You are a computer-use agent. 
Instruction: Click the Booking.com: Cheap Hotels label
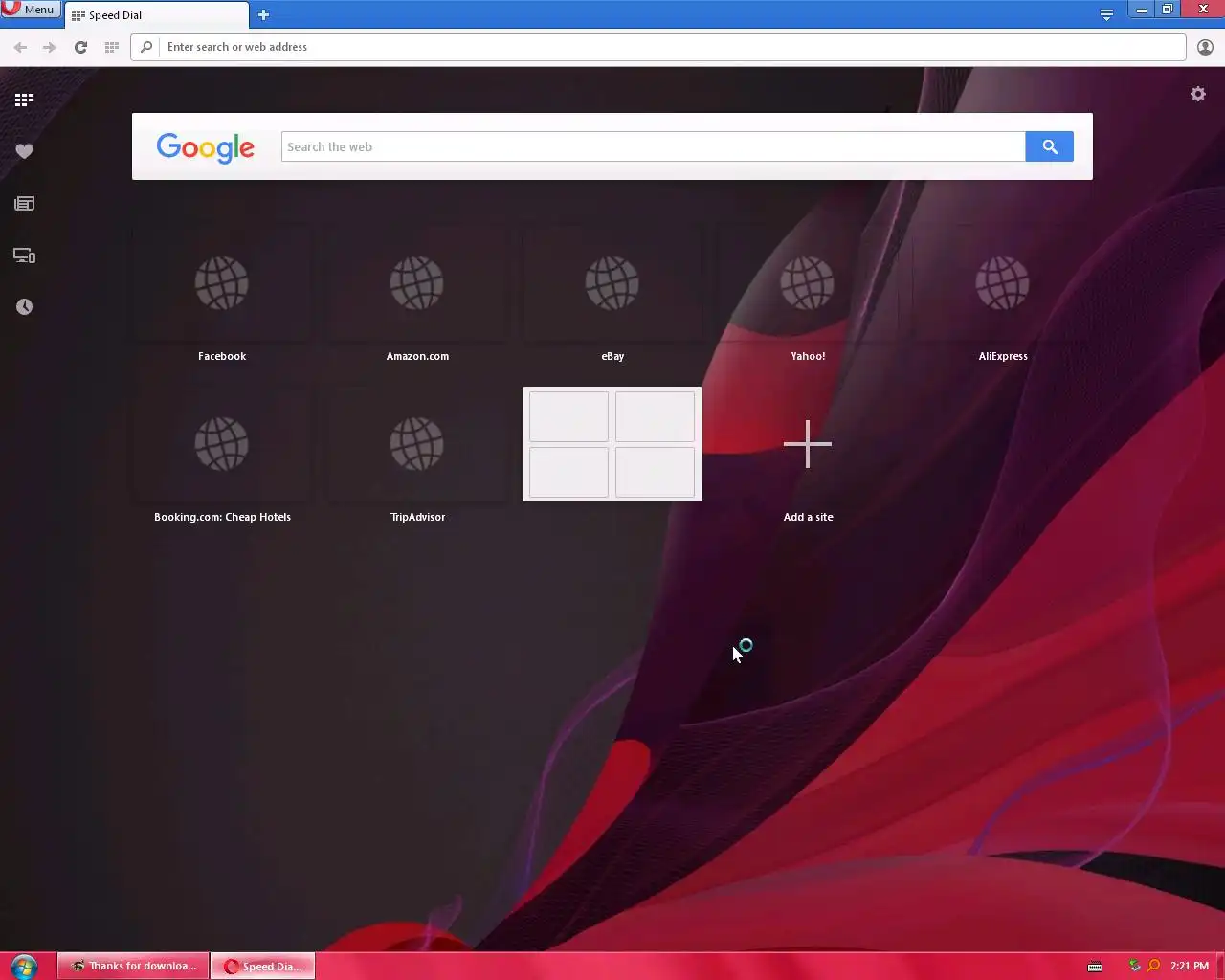coord(222,517)
